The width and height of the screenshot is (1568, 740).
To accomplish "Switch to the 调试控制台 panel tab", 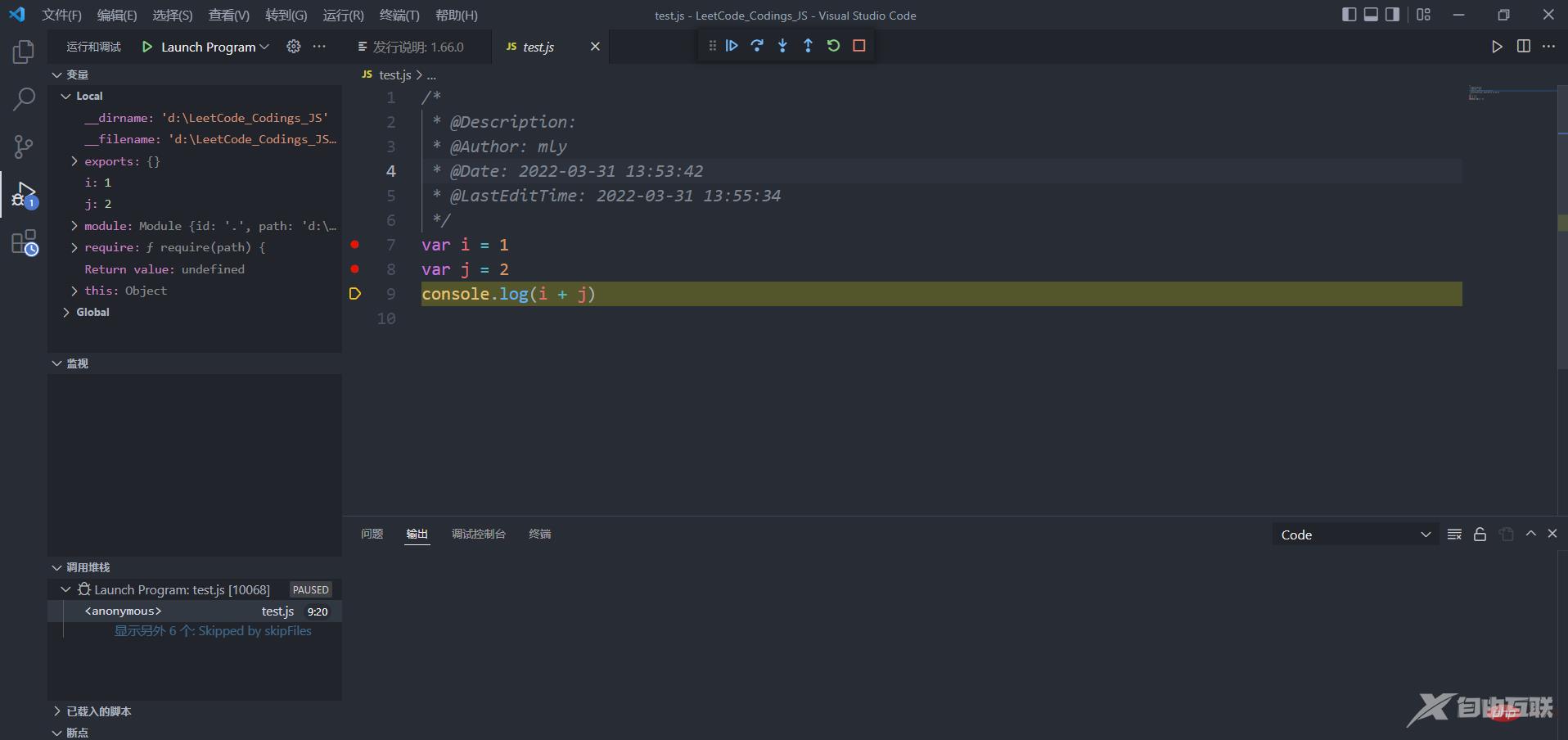I will 478,534.
